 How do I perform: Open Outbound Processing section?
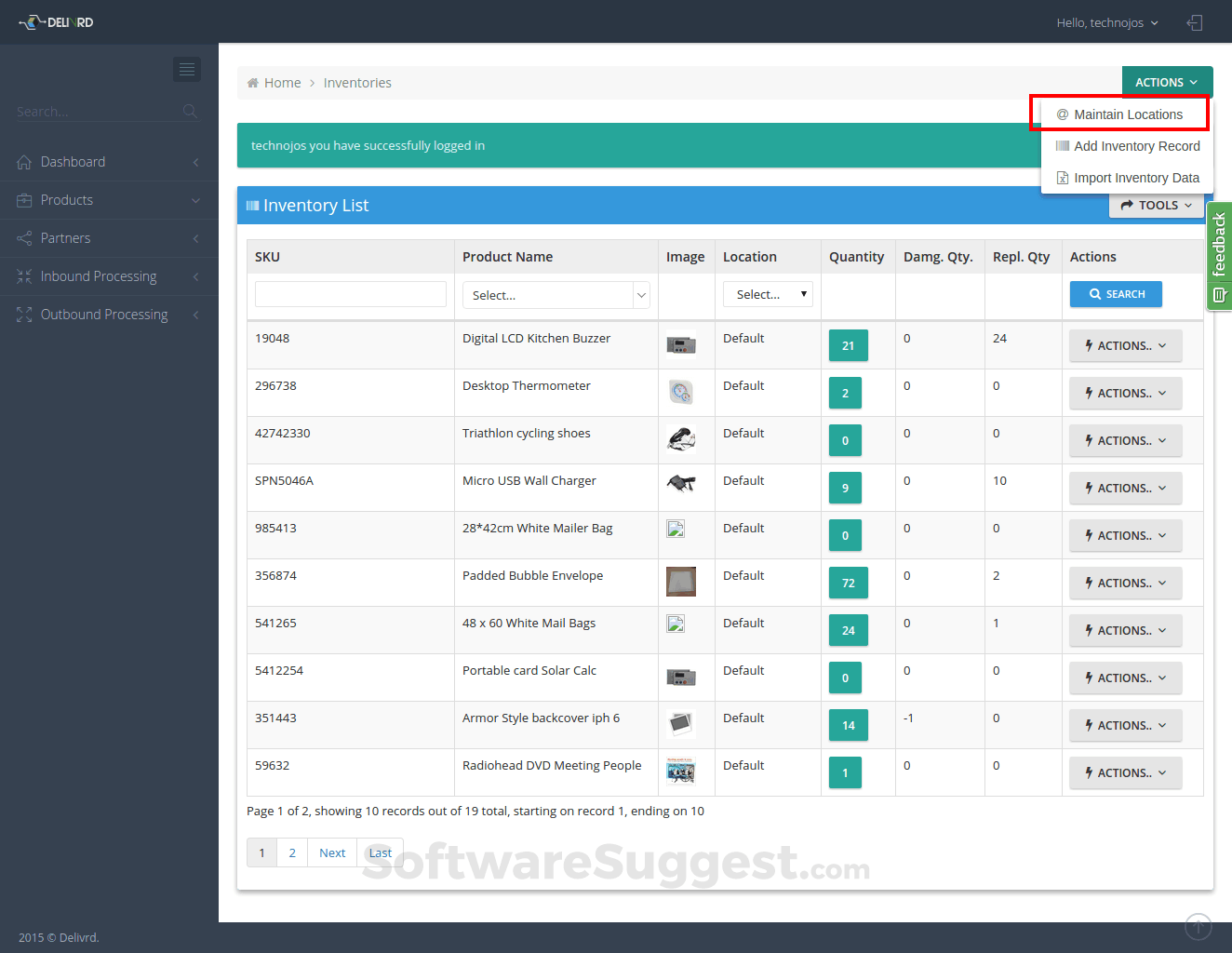click(x=102, y=314)
